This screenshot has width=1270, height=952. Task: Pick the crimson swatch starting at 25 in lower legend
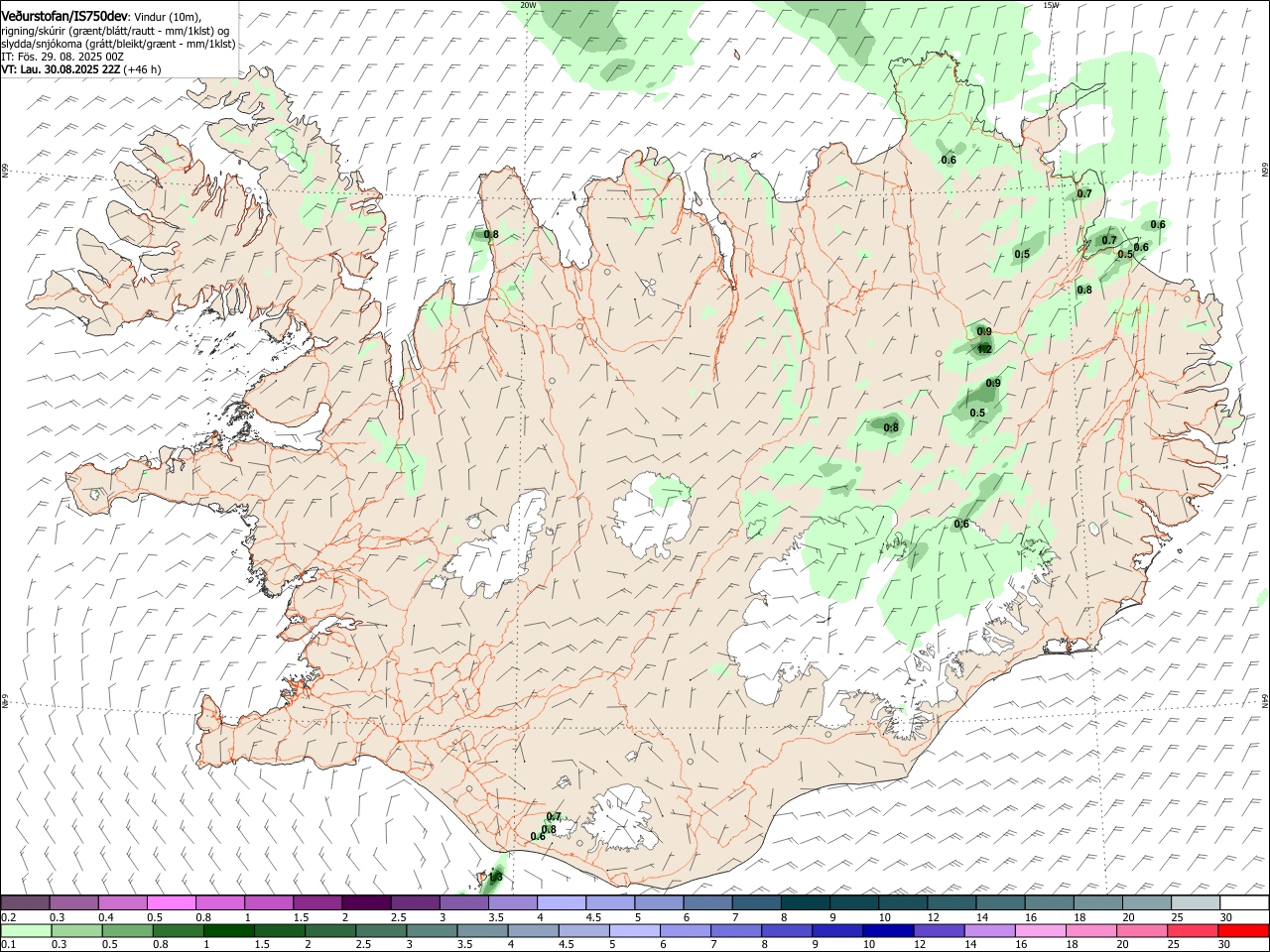click(x=1191, y=930)
